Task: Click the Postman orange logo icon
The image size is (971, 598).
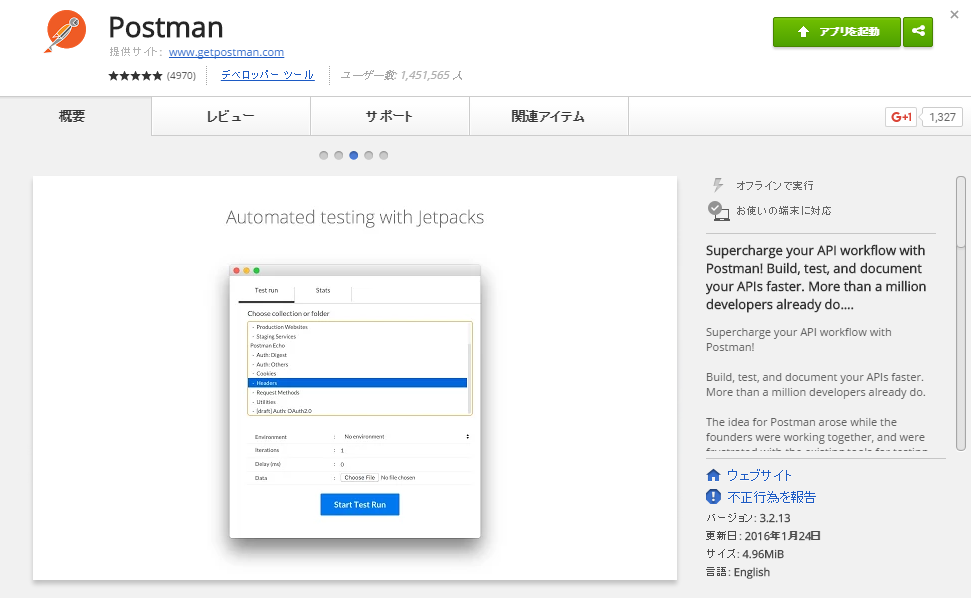Action: point(65,31)
